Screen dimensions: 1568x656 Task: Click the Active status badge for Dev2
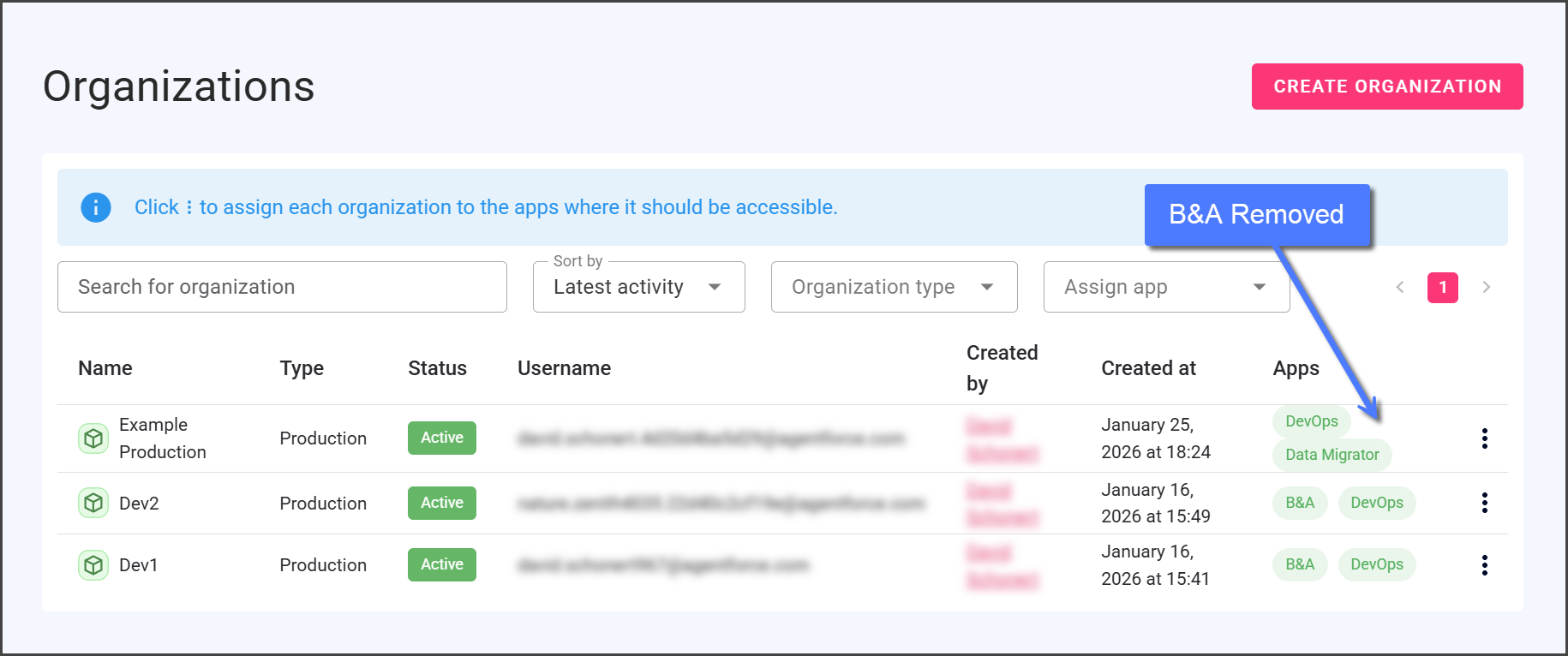[441, 503]
